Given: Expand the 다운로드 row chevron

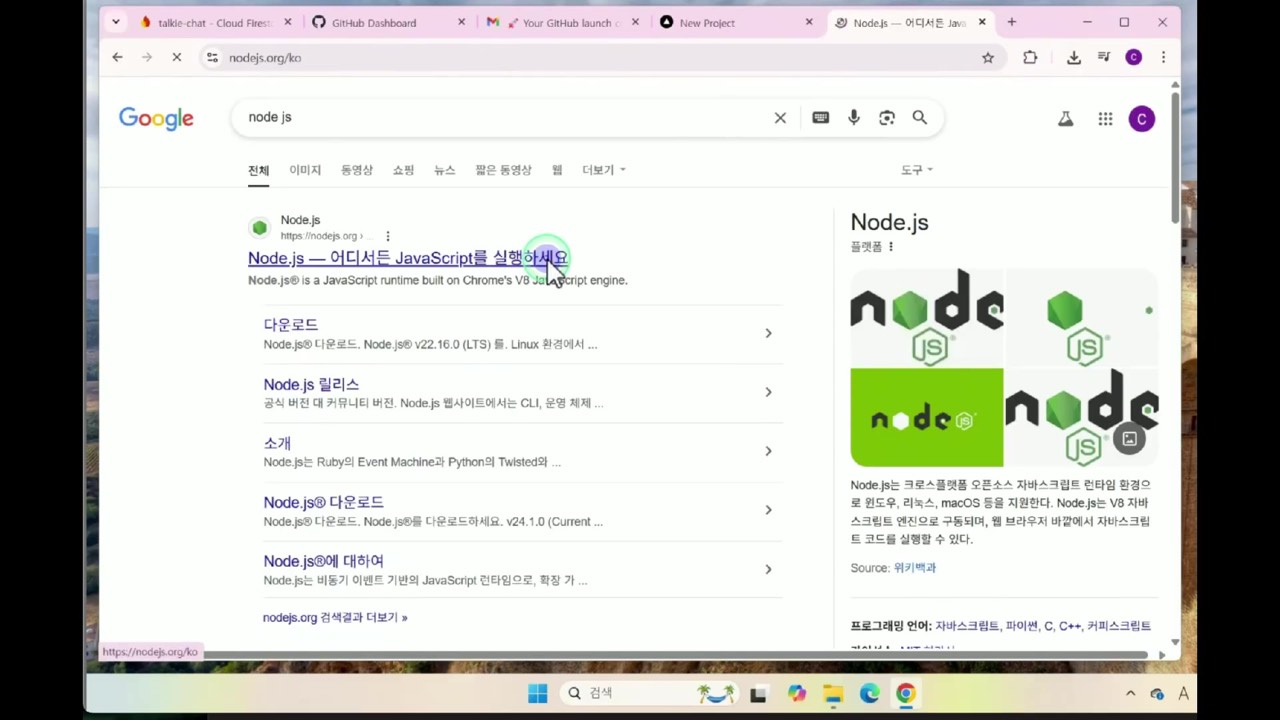Looking at the screenshot, I should tap(768, 333).
